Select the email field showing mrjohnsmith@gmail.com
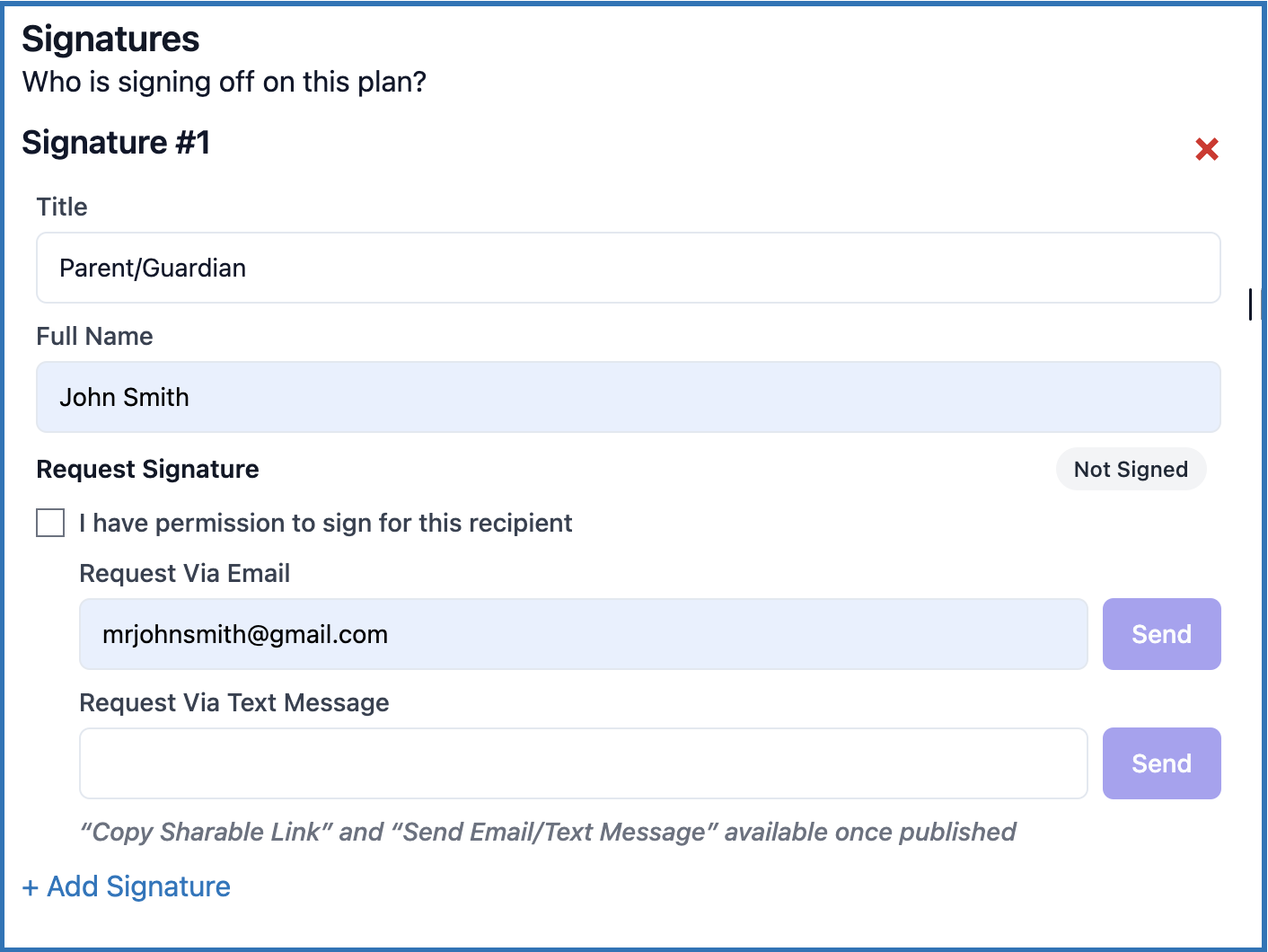This screenshot has height=952, width=1268. [583, 634]
